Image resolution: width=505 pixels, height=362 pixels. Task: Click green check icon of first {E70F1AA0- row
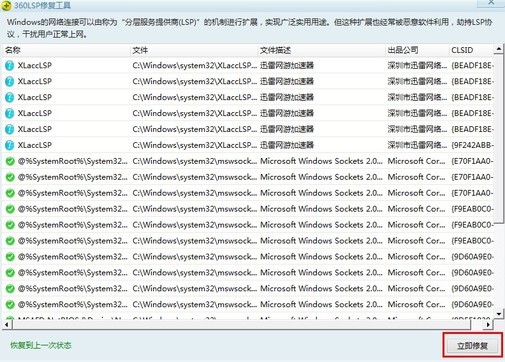point(10,161)
